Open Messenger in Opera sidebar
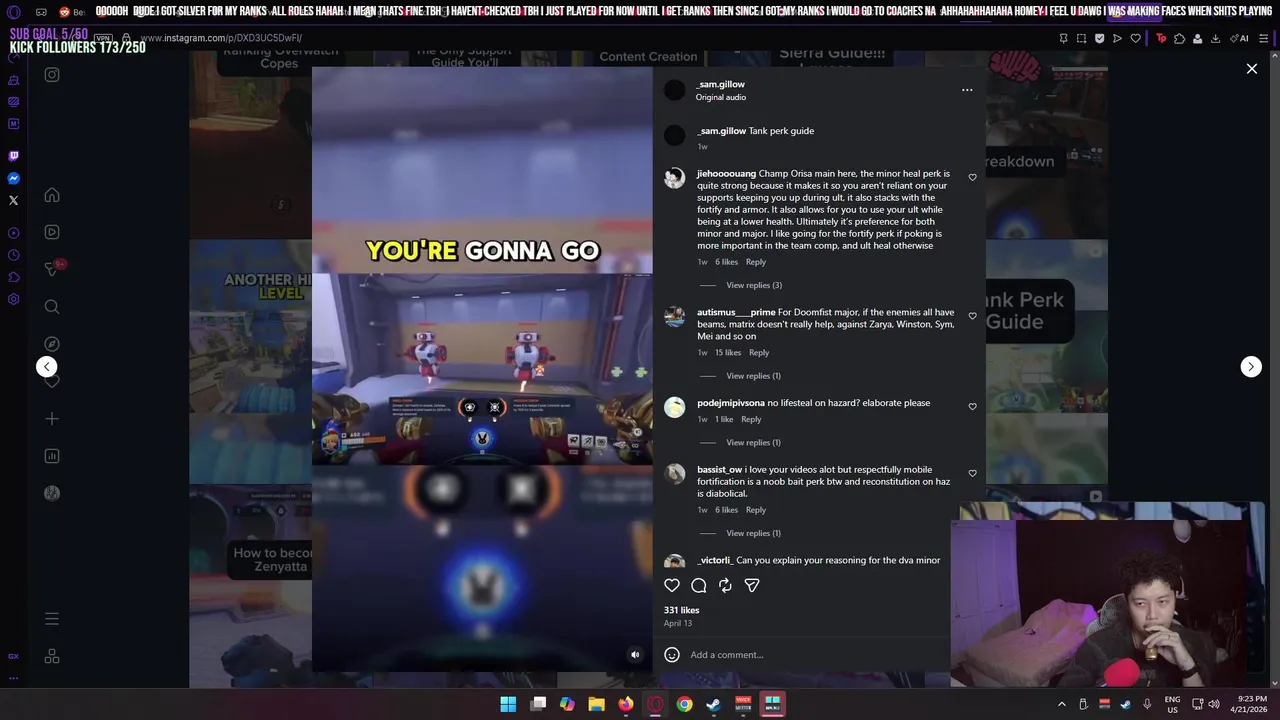Image resolution: width=1280 pixels, height=720 pixels. coord(13,178)
